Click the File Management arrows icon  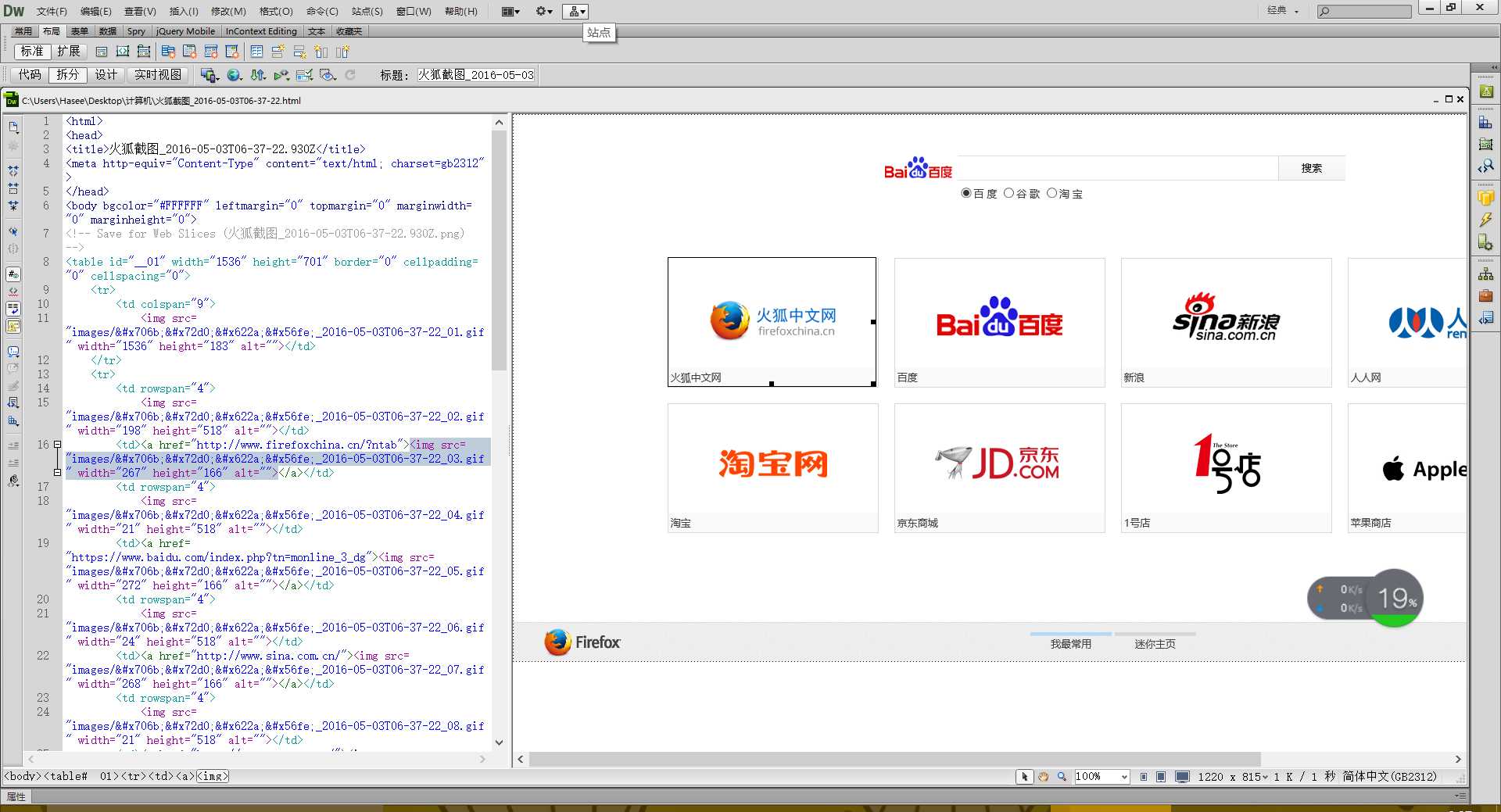(x=258, y=75)
